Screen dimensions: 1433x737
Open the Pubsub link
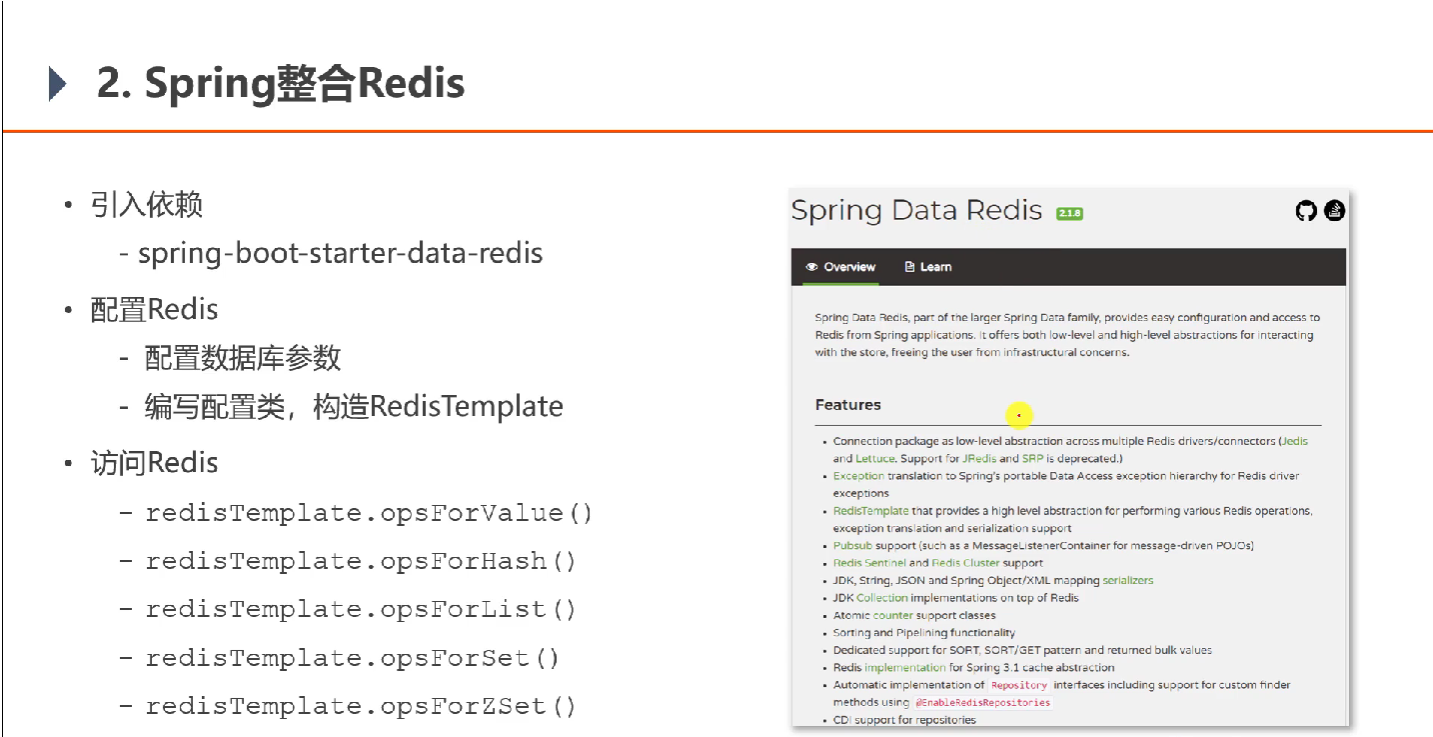(x=853, y=546)
